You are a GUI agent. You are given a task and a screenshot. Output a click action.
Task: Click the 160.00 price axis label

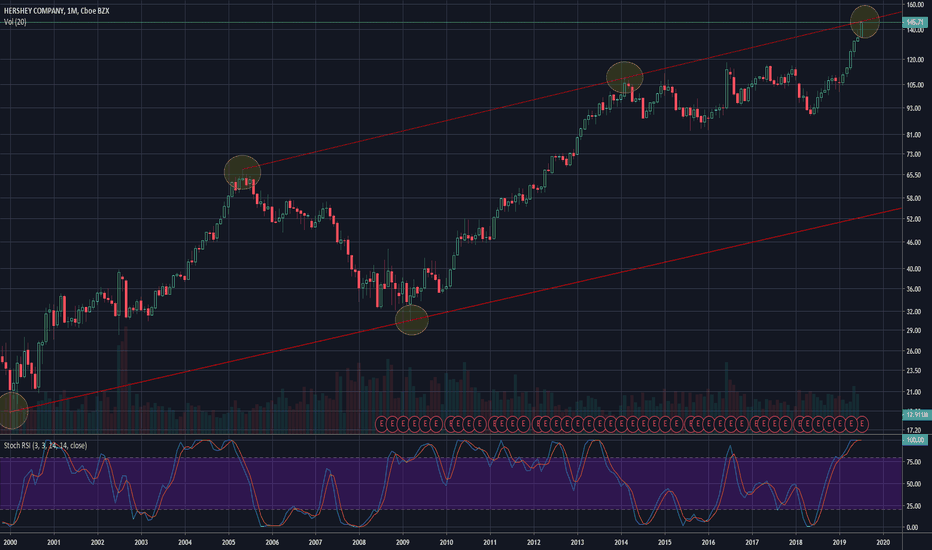click(915, 5)
